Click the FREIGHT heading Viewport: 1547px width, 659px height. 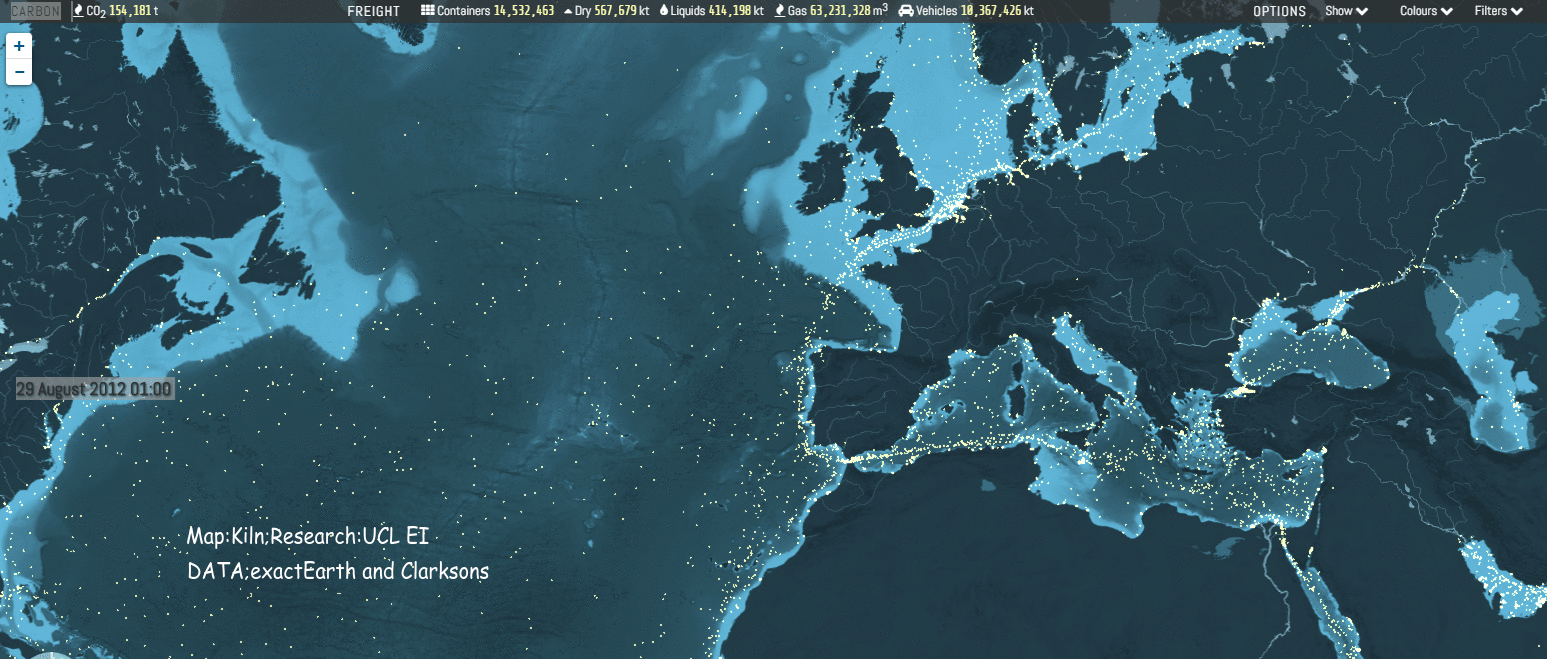click(373, 11)
